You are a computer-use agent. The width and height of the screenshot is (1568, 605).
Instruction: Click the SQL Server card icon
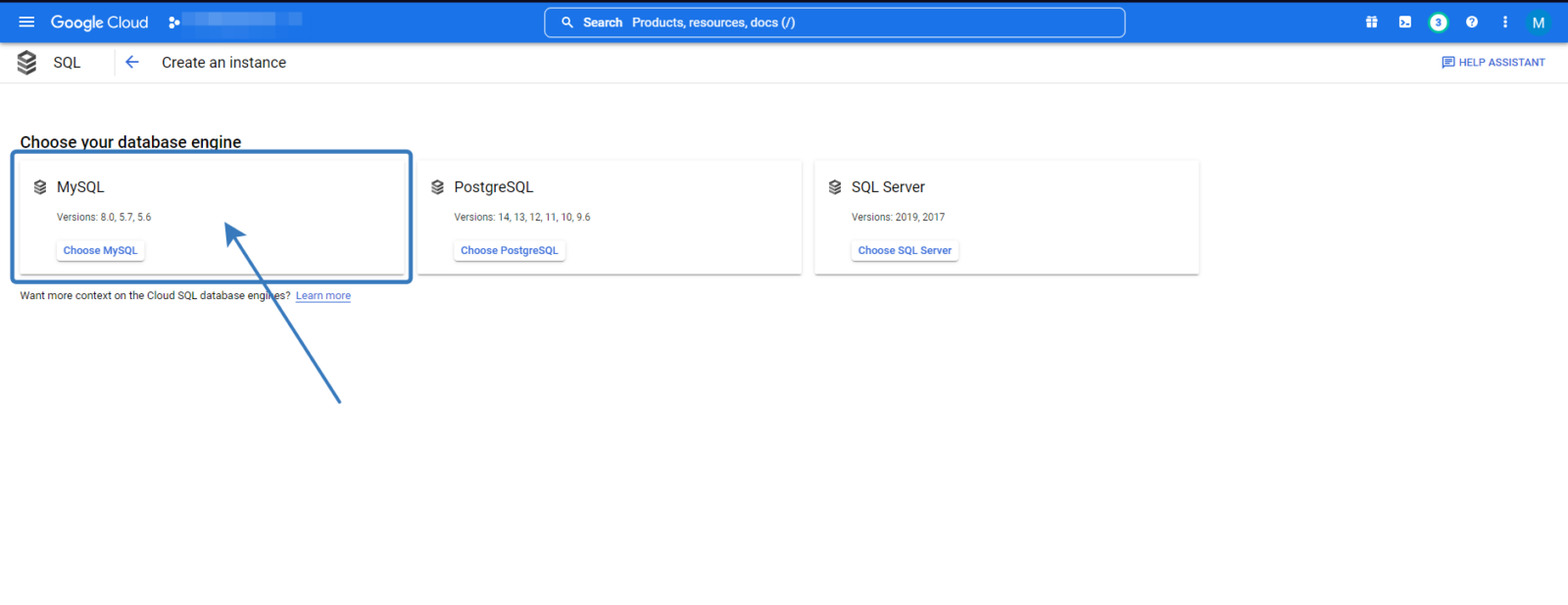tap(835, 186)
